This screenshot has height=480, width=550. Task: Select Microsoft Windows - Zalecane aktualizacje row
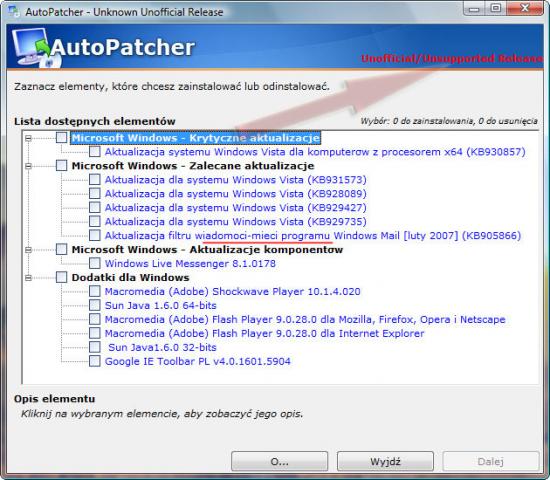[x=193, y=165]
